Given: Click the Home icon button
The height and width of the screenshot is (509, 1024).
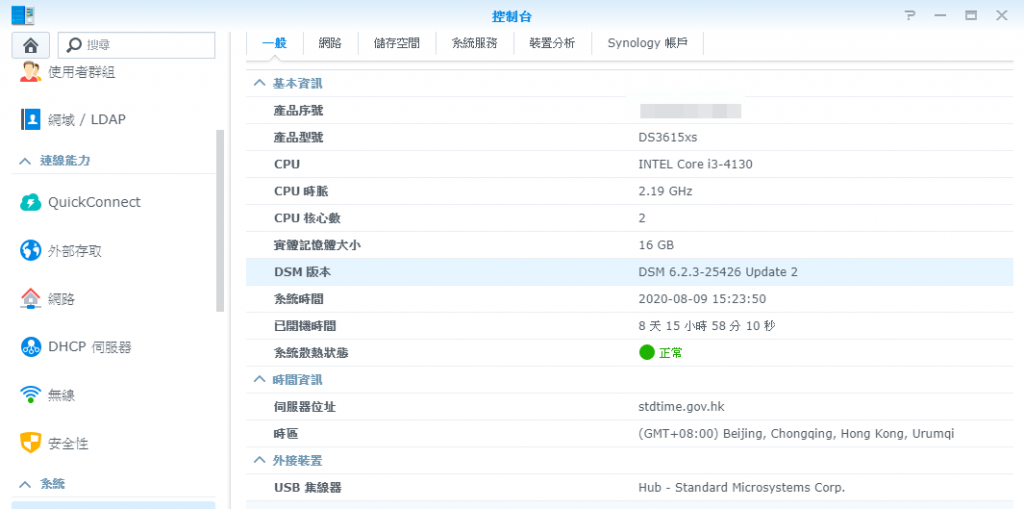Looking at the screenshot, I should point(31,45).
